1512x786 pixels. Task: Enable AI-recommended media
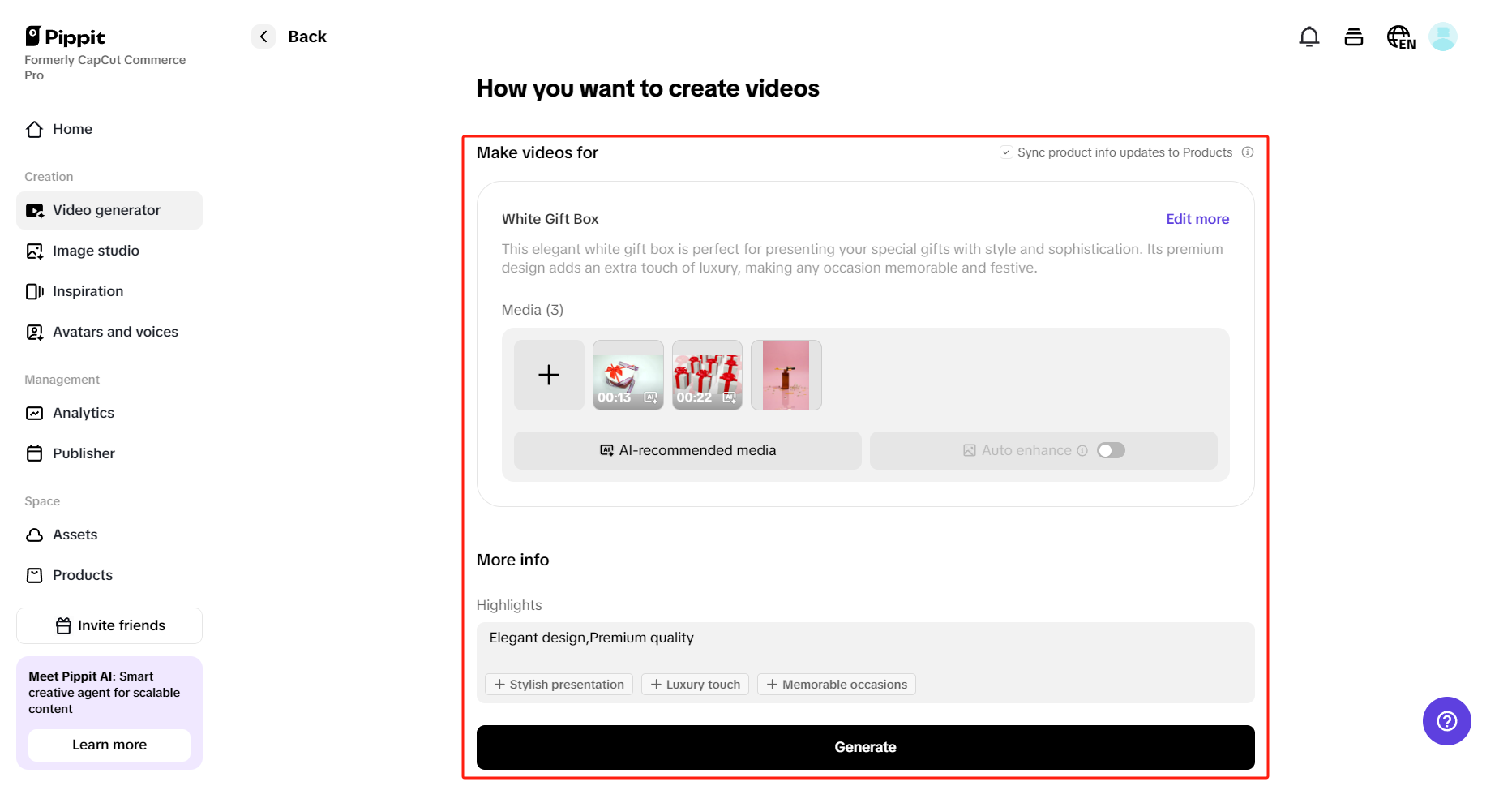pos(686,450)
